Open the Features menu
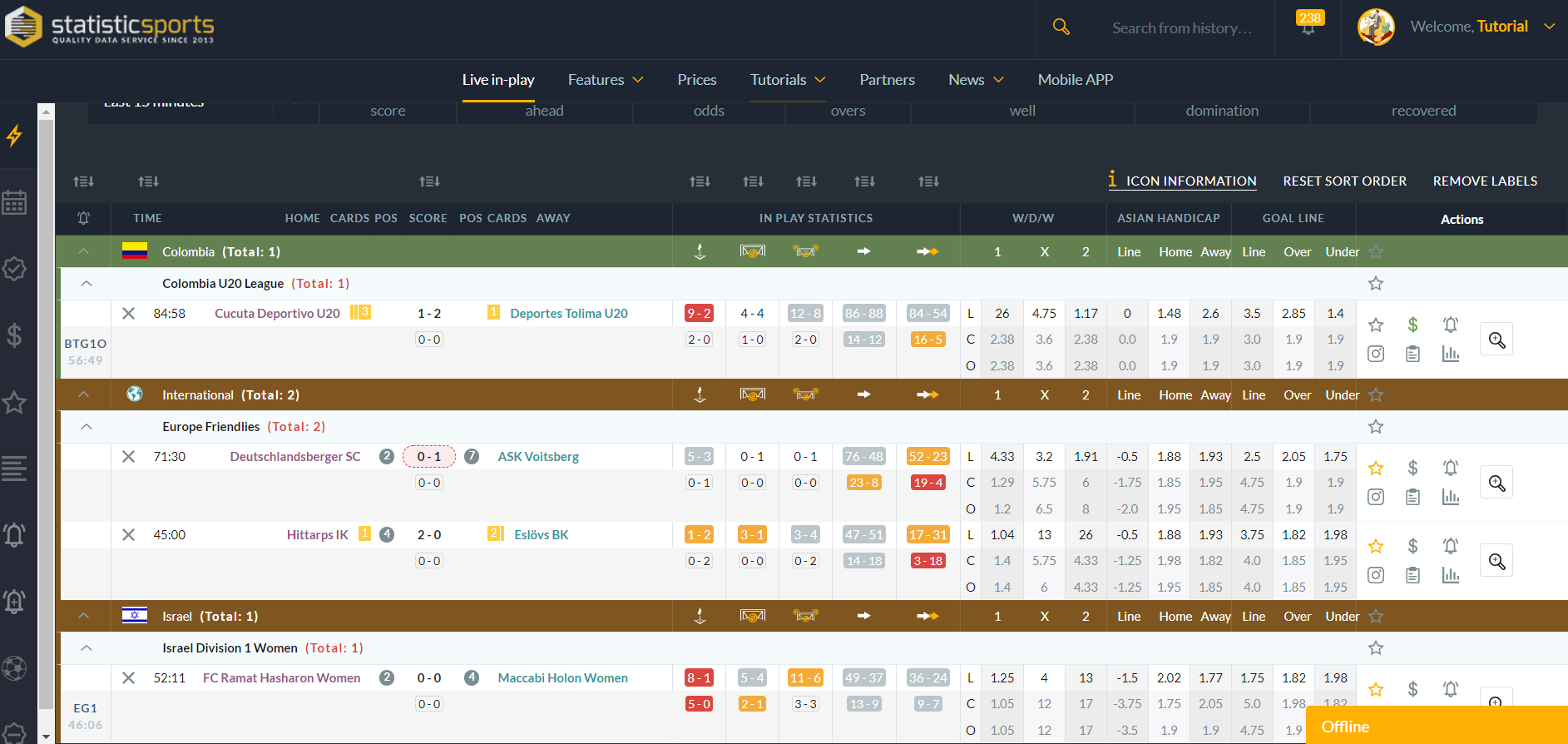 coord(606,80)
